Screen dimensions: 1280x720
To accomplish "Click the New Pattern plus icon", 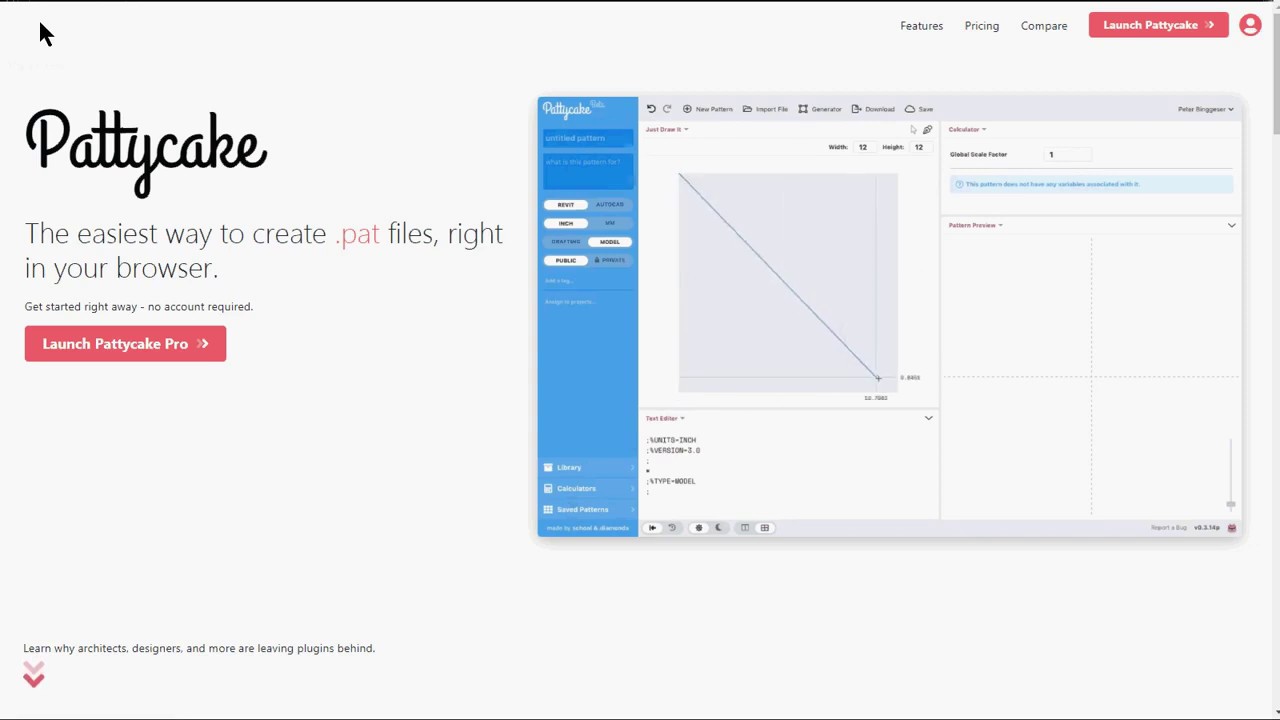I will pos(687,109).
